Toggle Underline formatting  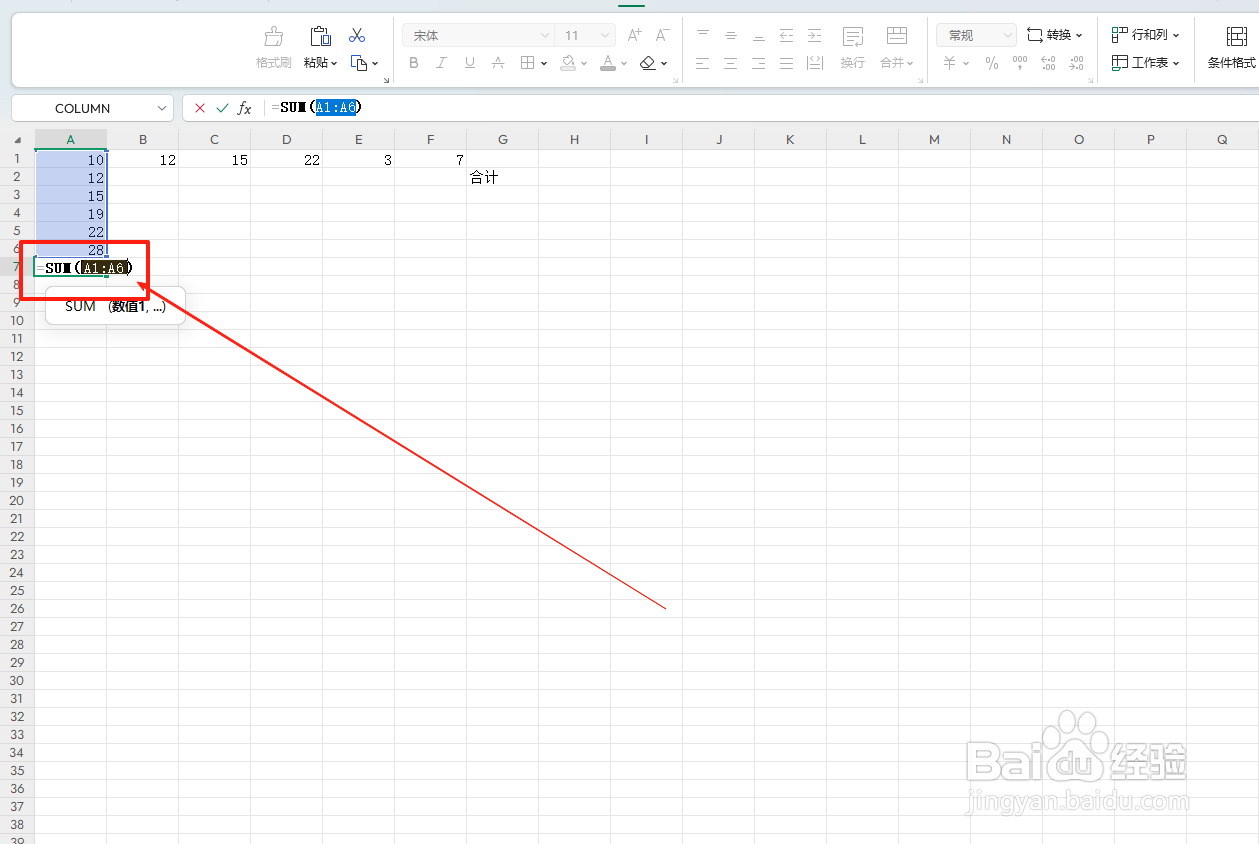point(469,63)
